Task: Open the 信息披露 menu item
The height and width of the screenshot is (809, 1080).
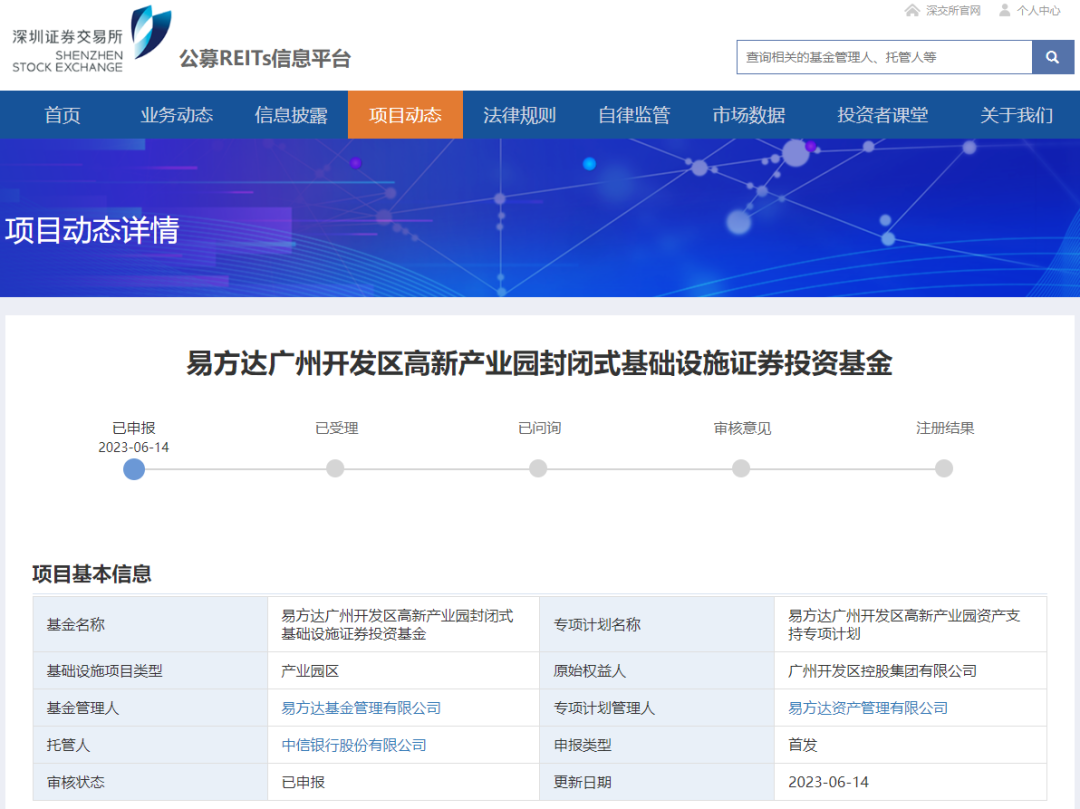Action: [x=291, y=115]
